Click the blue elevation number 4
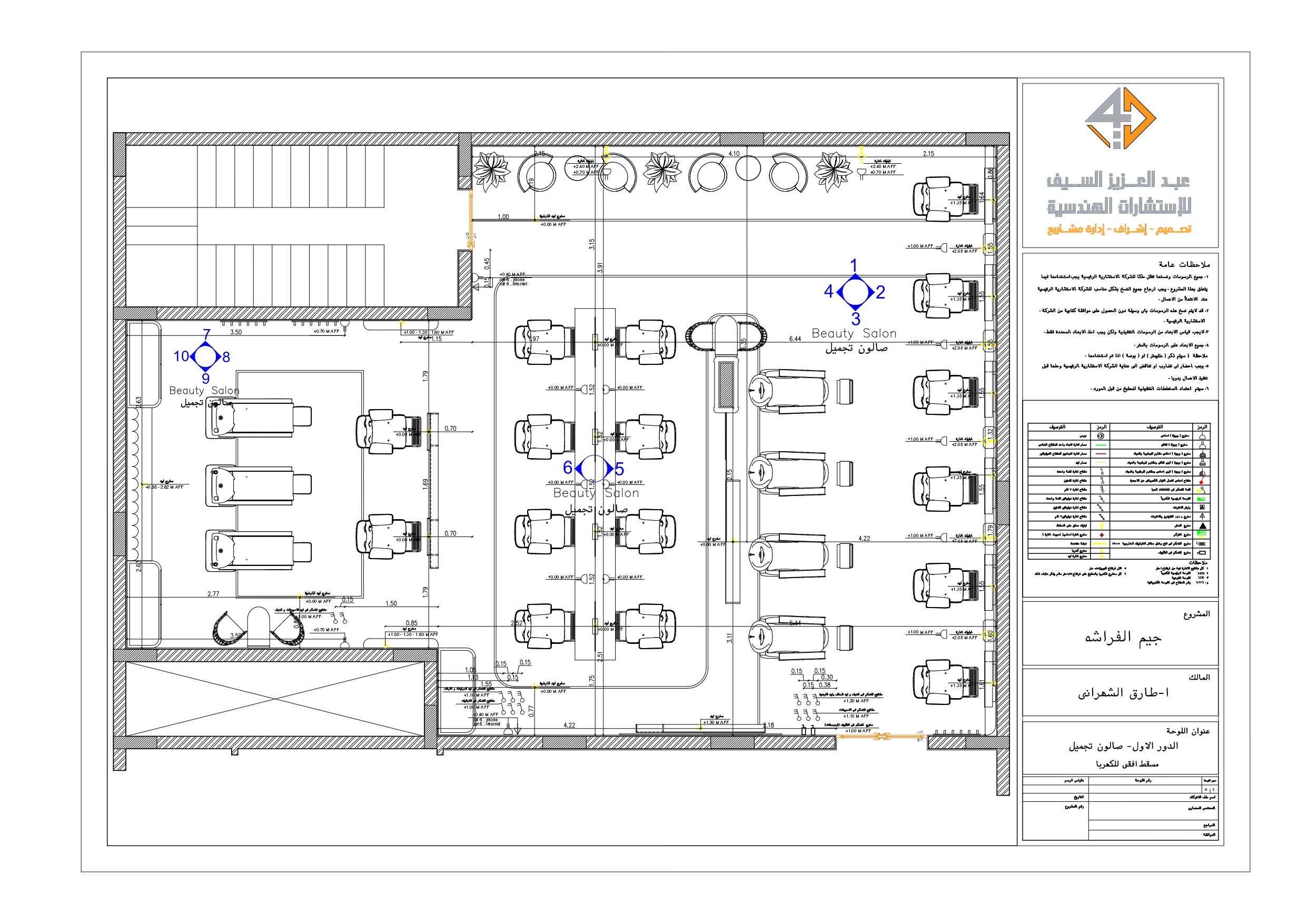This screenshot has height=924, width=1307. pos(829,292)
